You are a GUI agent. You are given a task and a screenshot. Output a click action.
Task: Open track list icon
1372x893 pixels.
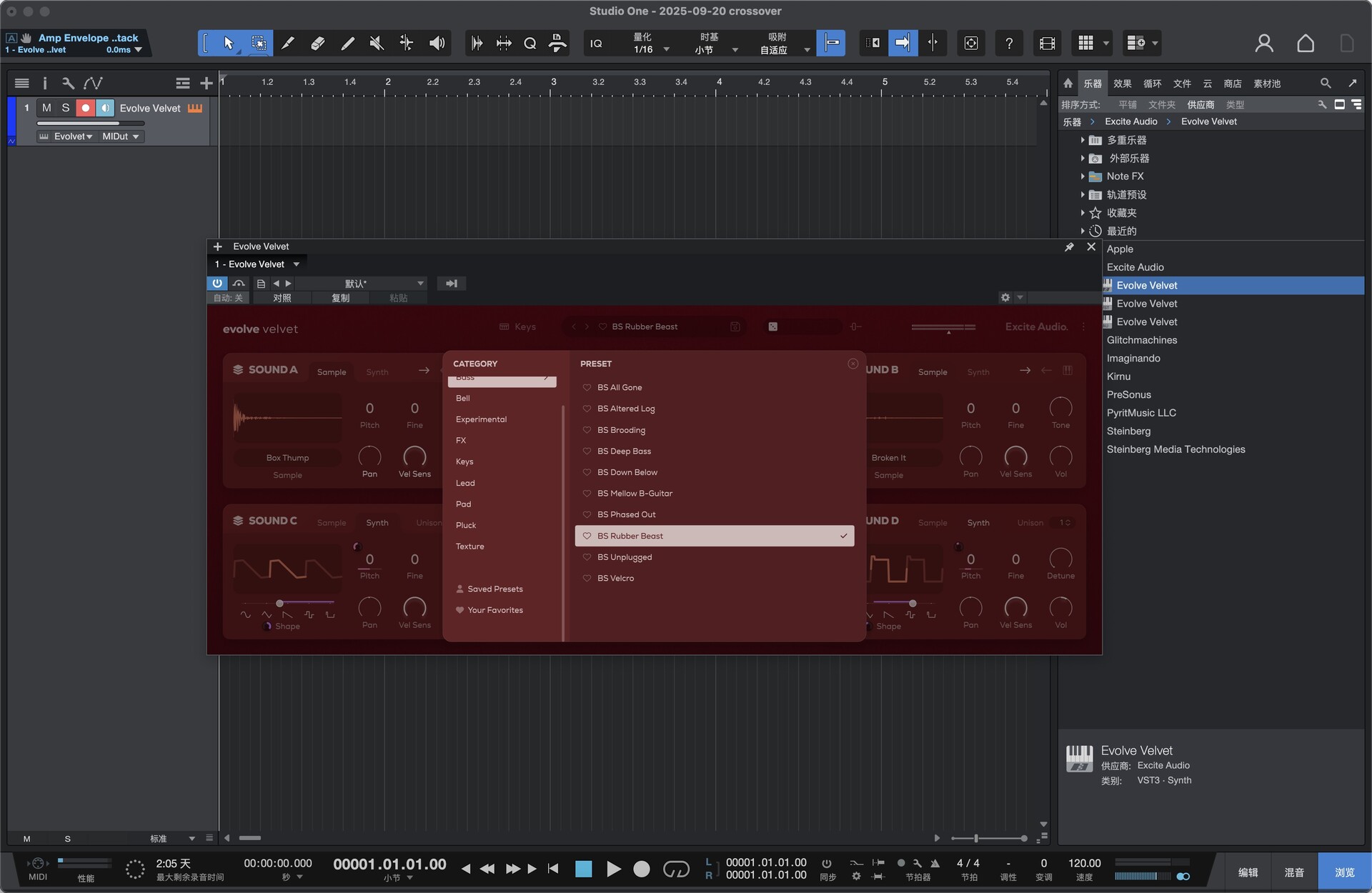coord(22,84)
